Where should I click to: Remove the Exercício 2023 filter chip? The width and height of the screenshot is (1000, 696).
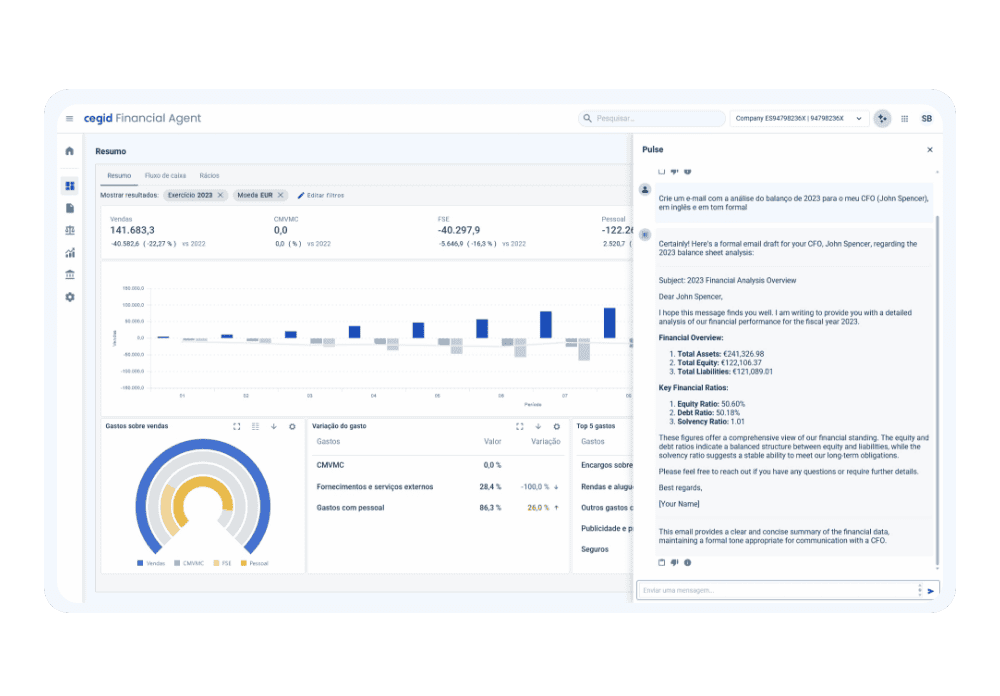(x=221, y=195)
